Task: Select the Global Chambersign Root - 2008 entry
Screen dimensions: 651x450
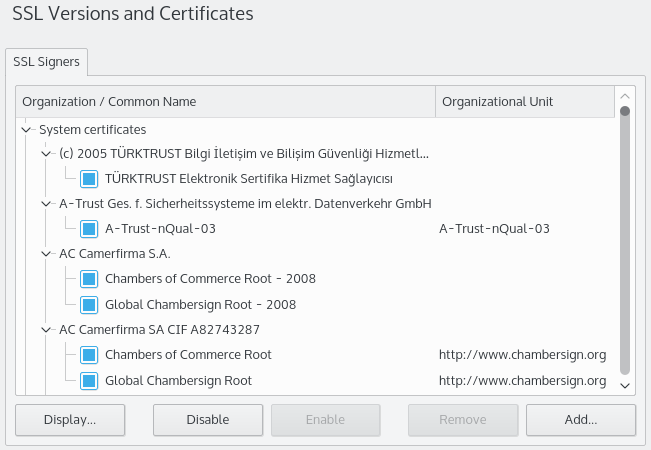Action: (x=200, y=304)
